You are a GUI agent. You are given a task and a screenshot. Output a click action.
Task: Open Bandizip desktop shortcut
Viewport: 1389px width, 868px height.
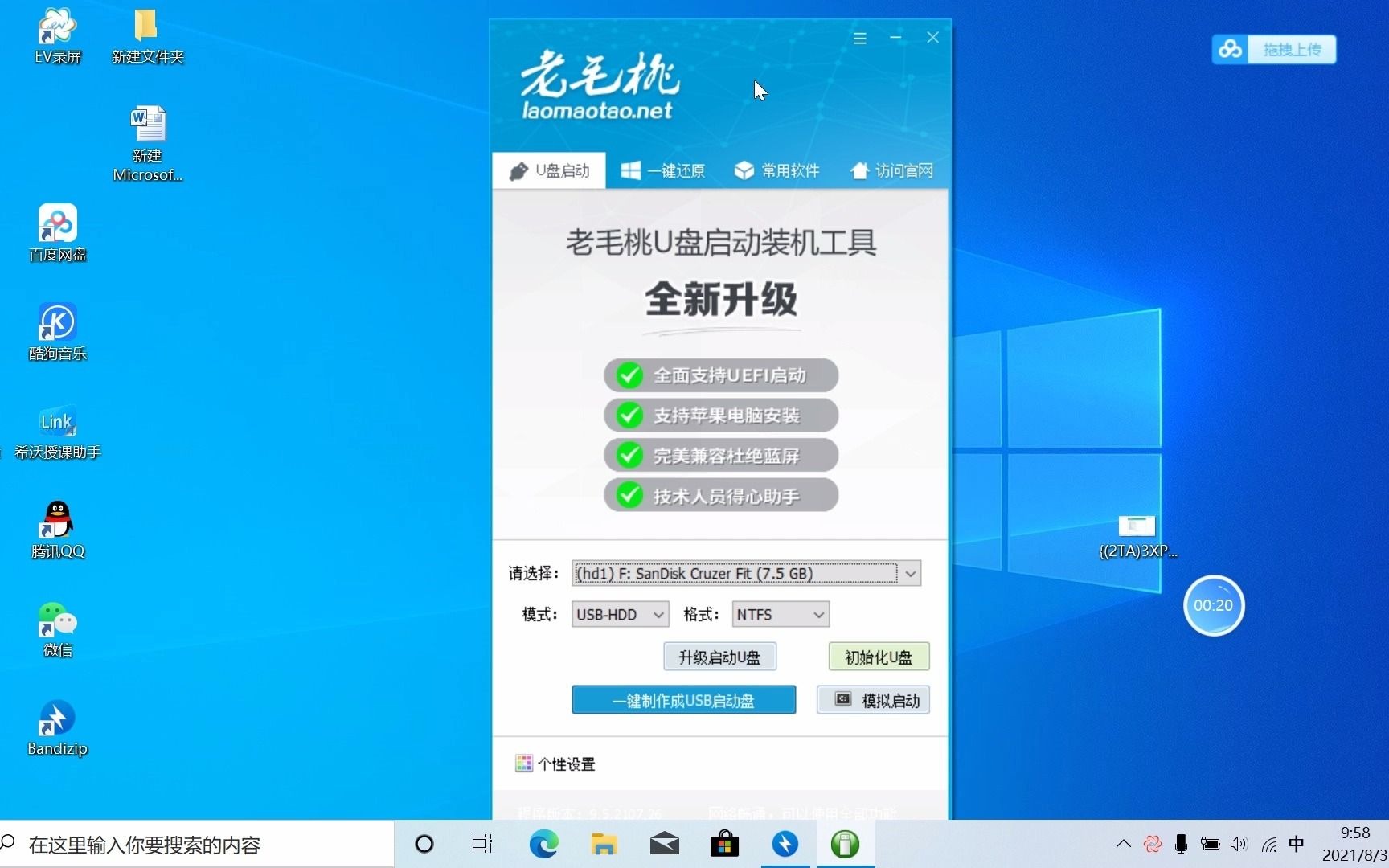[57, 728]
